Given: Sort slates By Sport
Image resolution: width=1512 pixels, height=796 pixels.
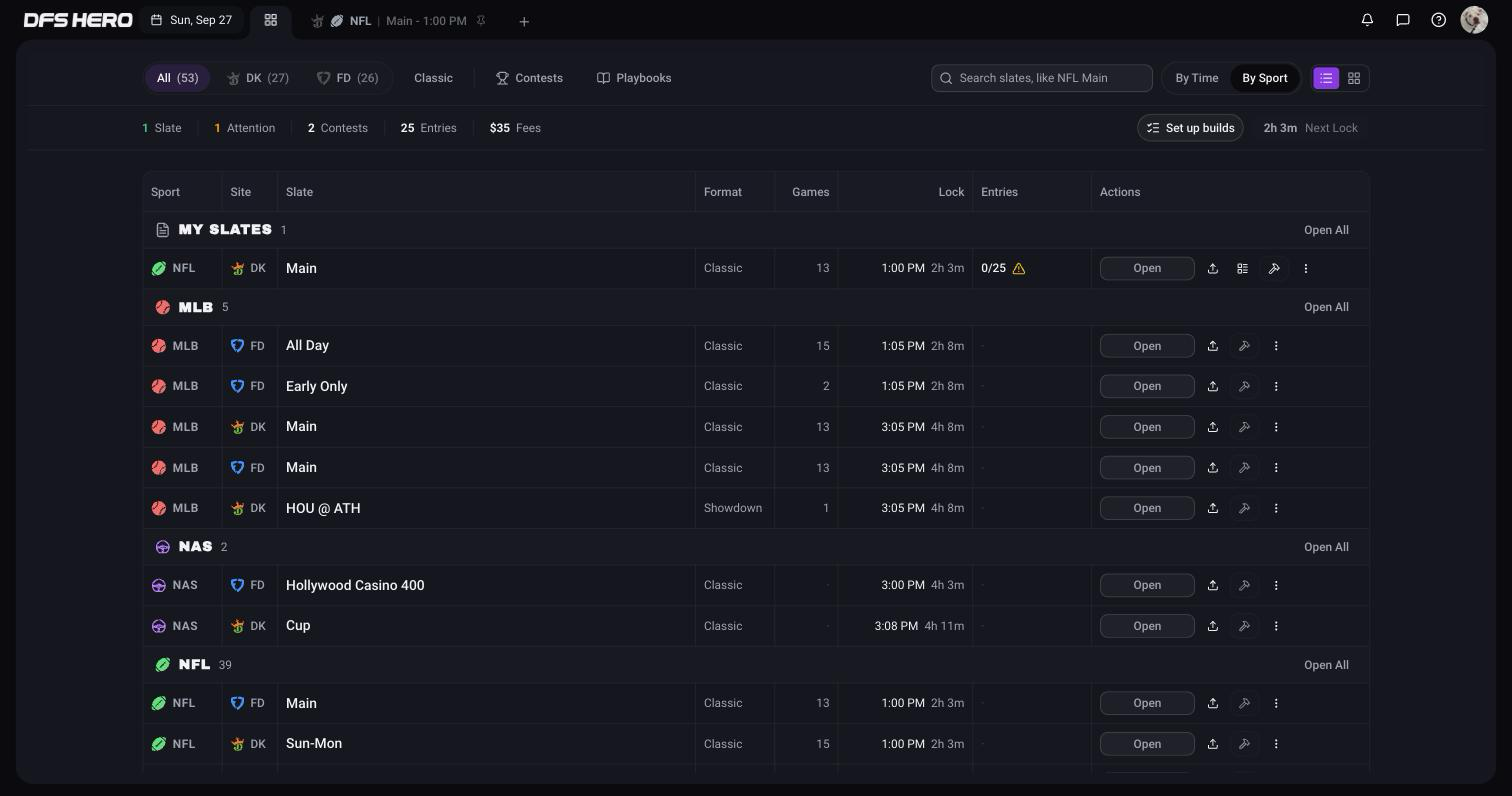Looking at the screenshot, I should (x=1265, y=78).
